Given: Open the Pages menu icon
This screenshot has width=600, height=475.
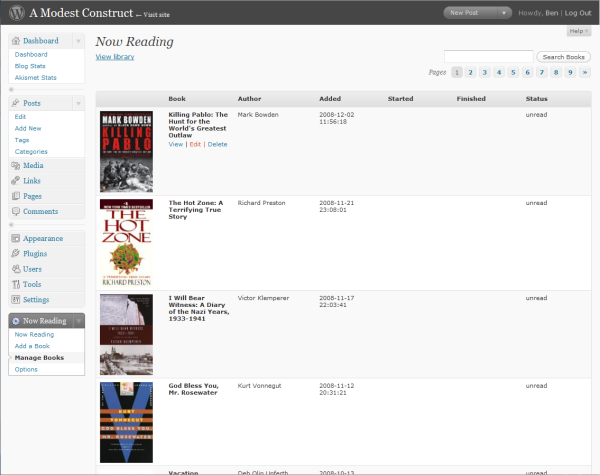Looking at the screenshot, I should pyautogui.click(x=16, y=196).
